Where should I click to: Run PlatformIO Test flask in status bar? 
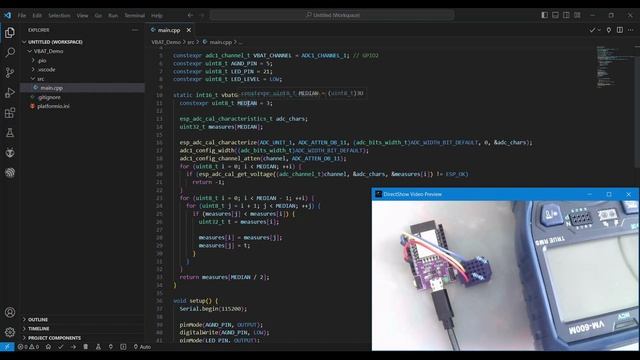point(98,347)
